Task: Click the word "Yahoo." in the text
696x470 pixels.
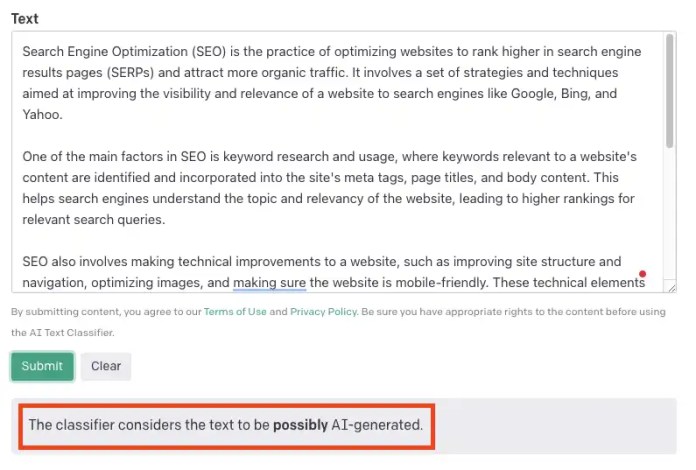Action: coord(42,115)
